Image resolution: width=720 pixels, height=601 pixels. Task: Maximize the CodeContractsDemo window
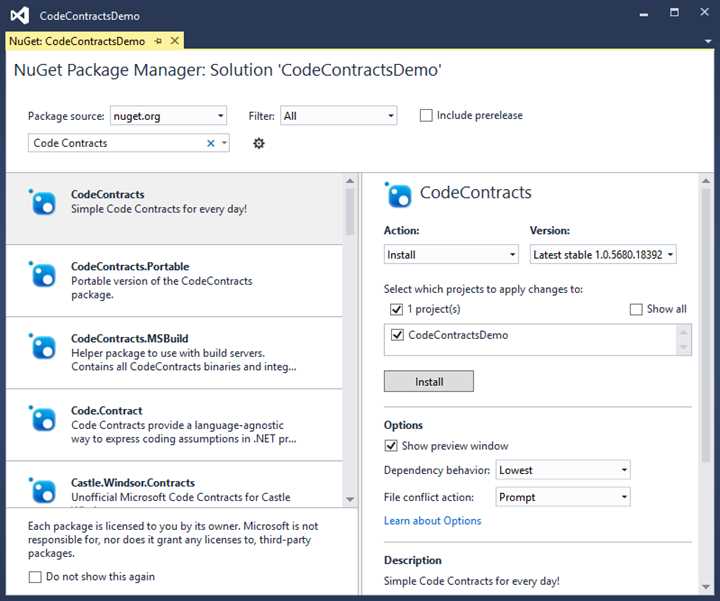pyautogui.click(x=674, y=12)
